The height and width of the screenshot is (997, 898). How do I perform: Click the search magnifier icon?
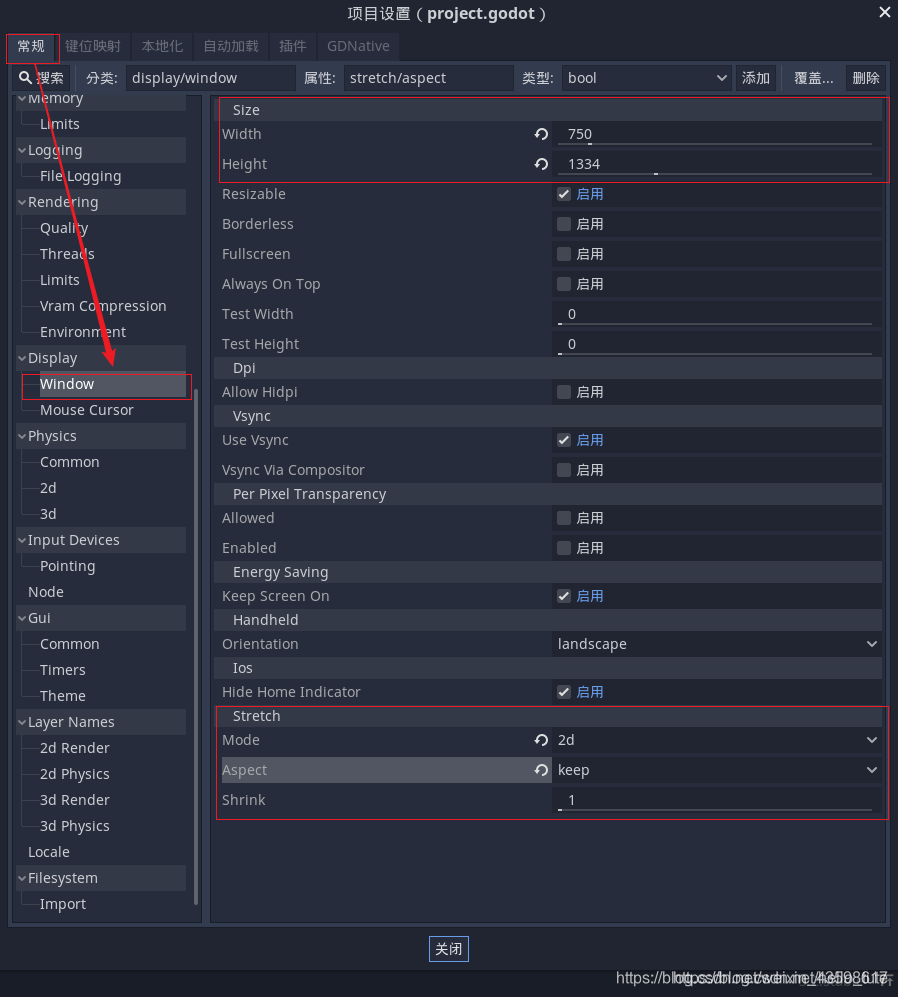click(25, 78)
